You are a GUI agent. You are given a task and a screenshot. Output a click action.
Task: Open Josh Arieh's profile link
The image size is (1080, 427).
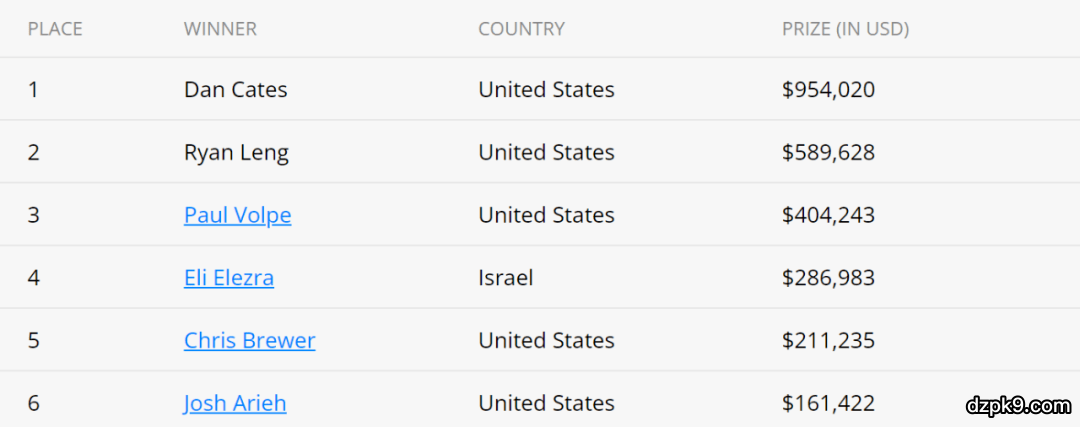[235, 403]
